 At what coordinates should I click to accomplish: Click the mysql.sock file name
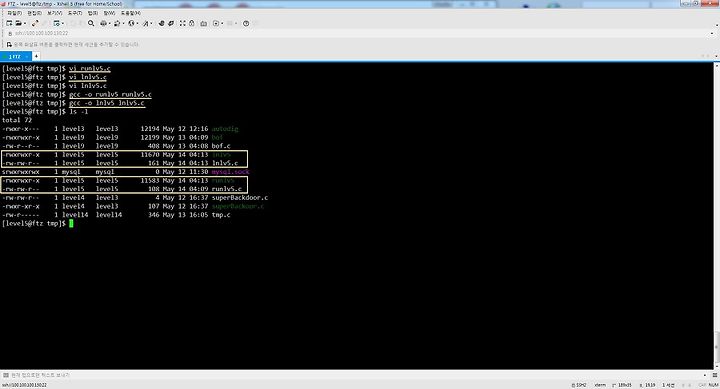point(231,172)
